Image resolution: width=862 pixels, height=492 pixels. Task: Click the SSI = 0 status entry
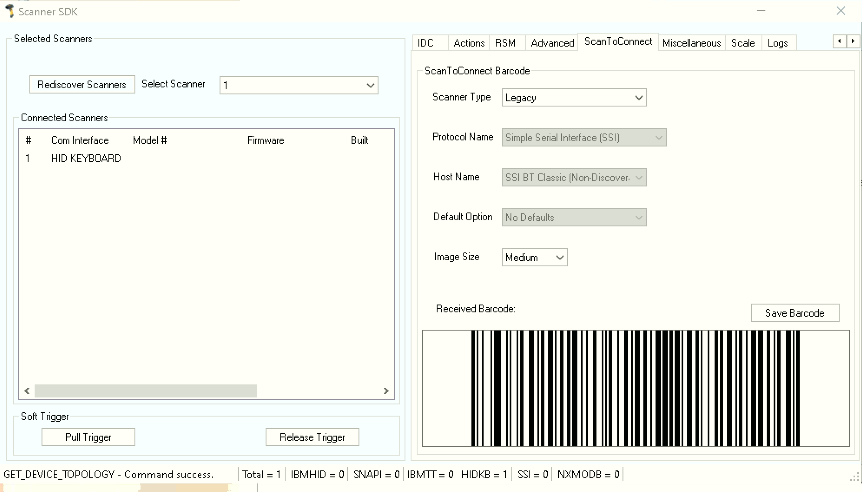(533, 474)
